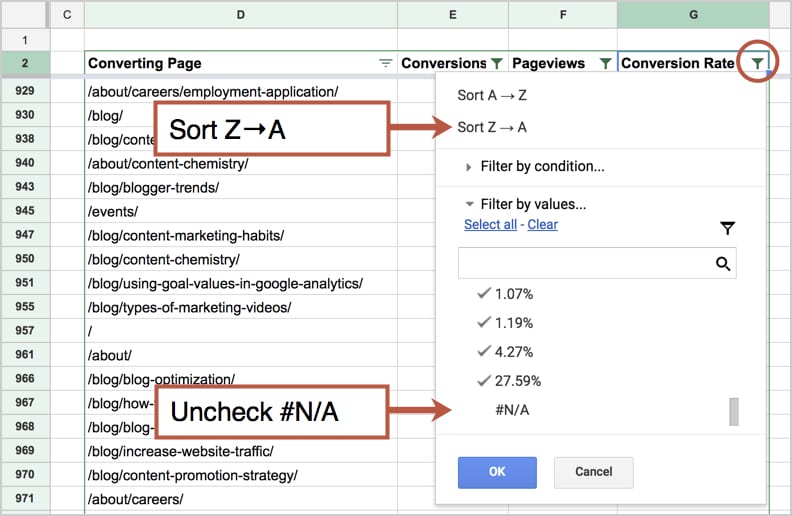
Task: Select row 957 header
Action: pos(25,331)
